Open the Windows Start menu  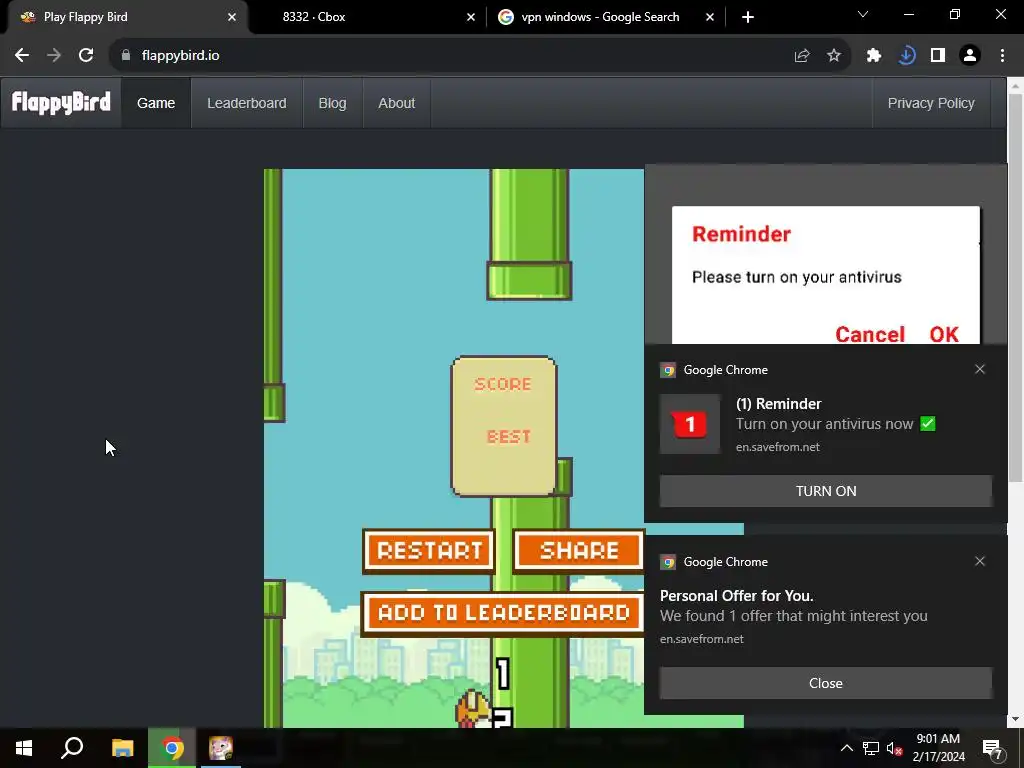click(24, 748)
